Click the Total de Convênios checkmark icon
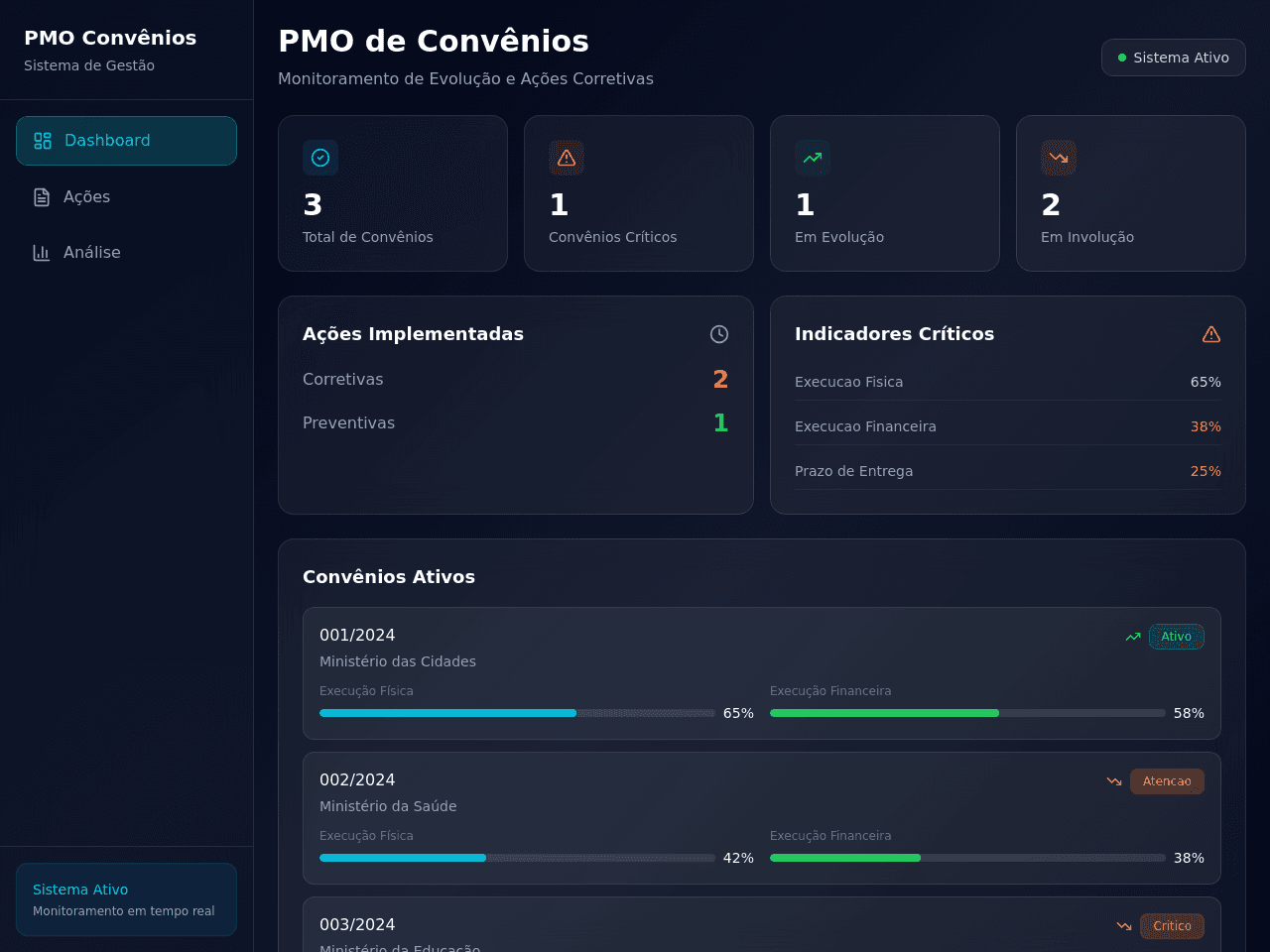Viewport: 1270px width, 952px height. (320, 158)
